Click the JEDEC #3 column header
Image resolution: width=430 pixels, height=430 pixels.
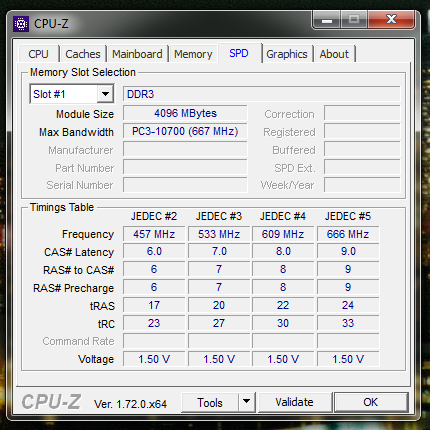tap(219, 216)
